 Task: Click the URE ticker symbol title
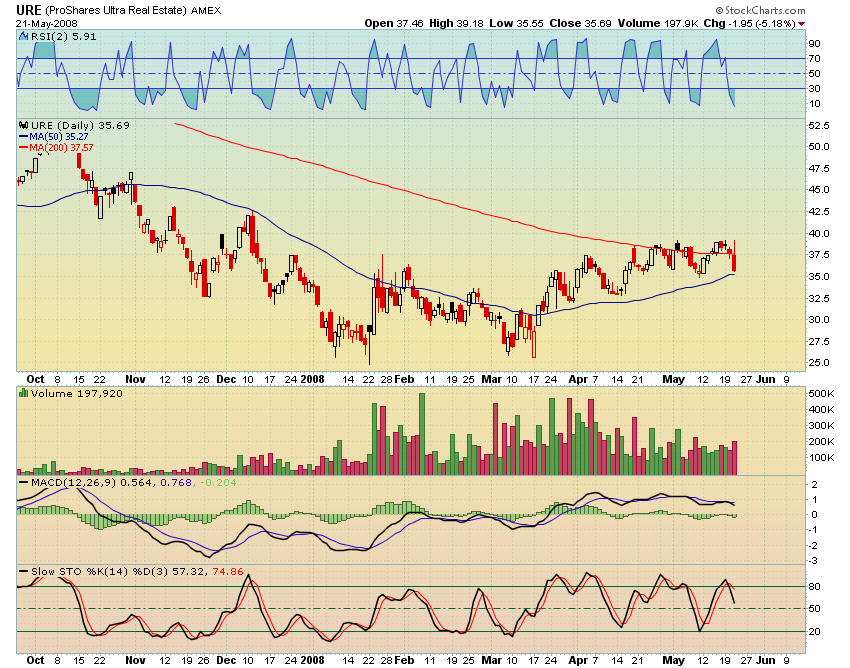(x=29, y=10)
